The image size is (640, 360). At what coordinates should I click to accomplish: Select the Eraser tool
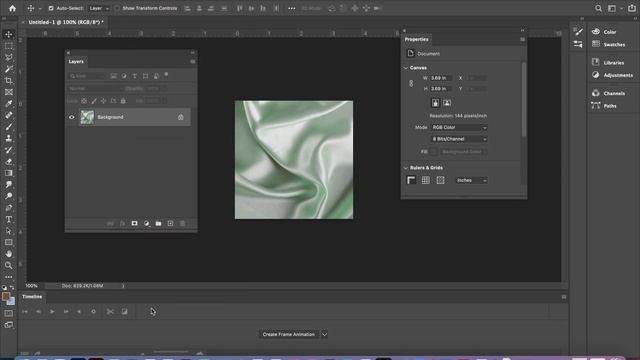(9, 162)
